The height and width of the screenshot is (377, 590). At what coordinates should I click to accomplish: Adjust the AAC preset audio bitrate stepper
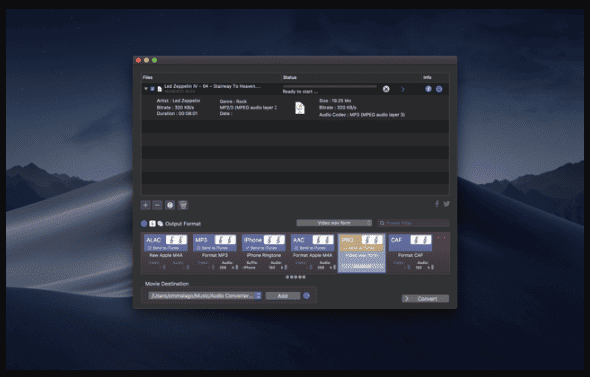[335, 268]
